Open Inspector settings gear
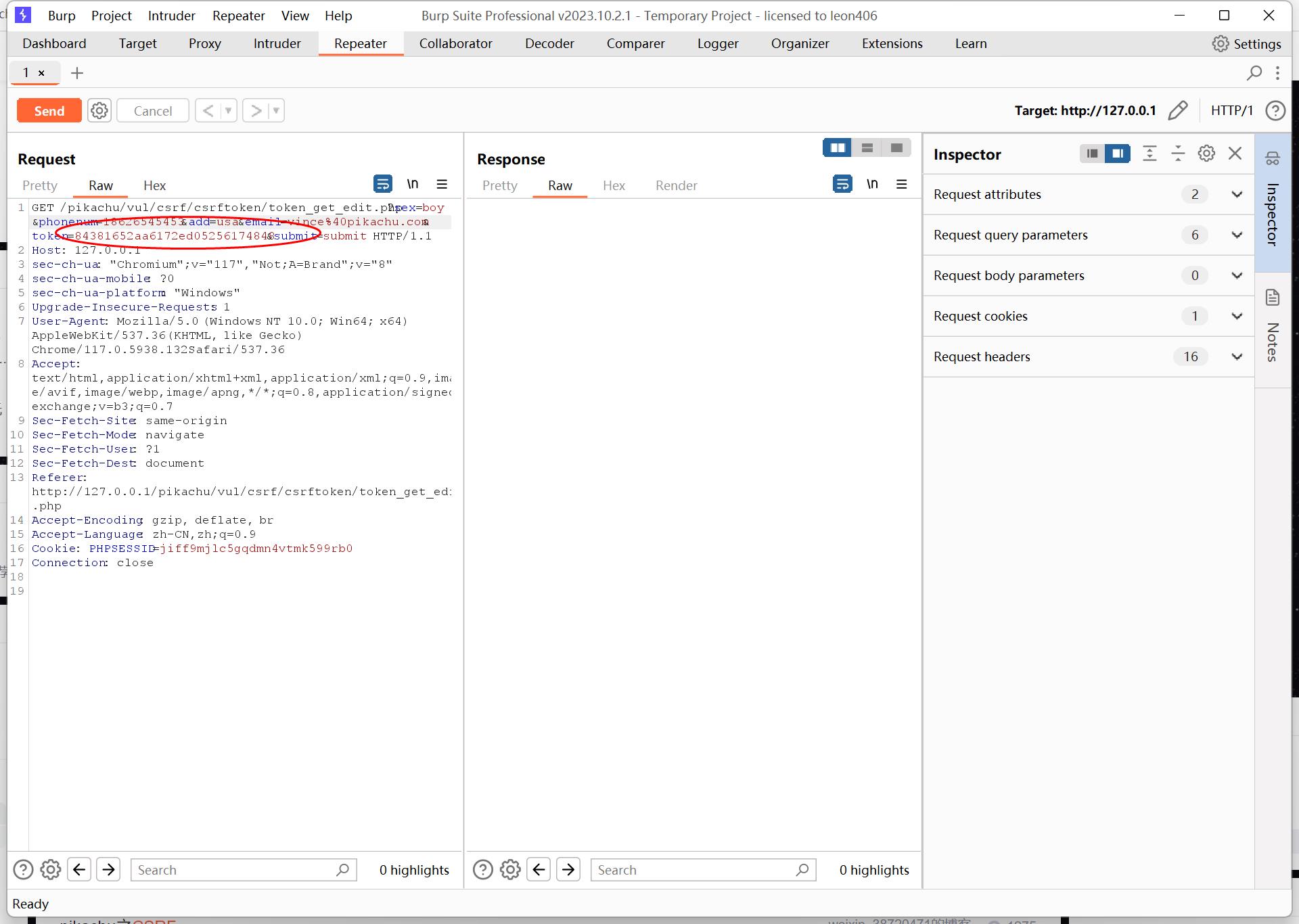The width and height of the screenshot is (1299, 924). point(1206,154)
